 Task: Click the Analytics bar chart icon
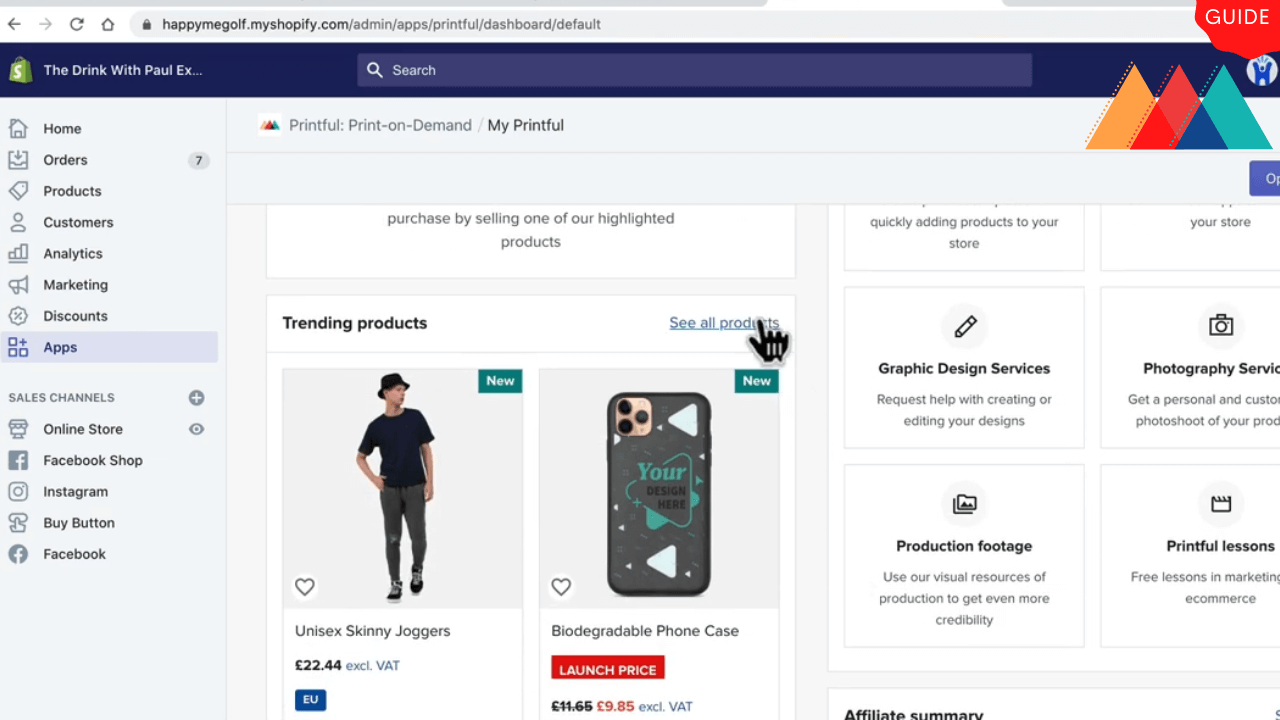pos(18,253)
